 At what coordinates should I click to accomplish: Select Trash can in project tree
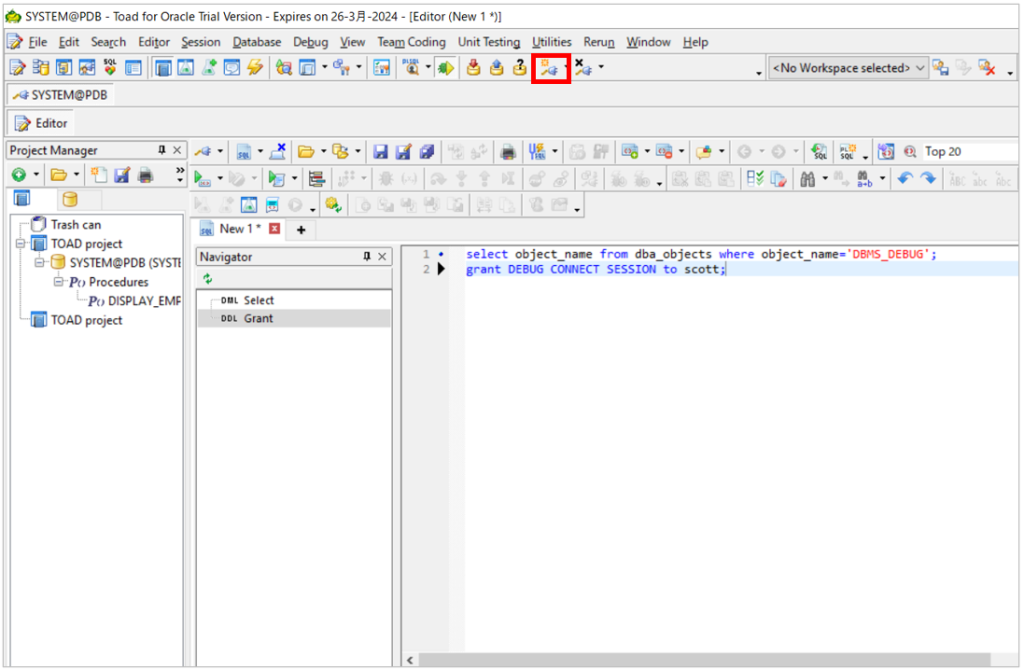tap(76, 225)
